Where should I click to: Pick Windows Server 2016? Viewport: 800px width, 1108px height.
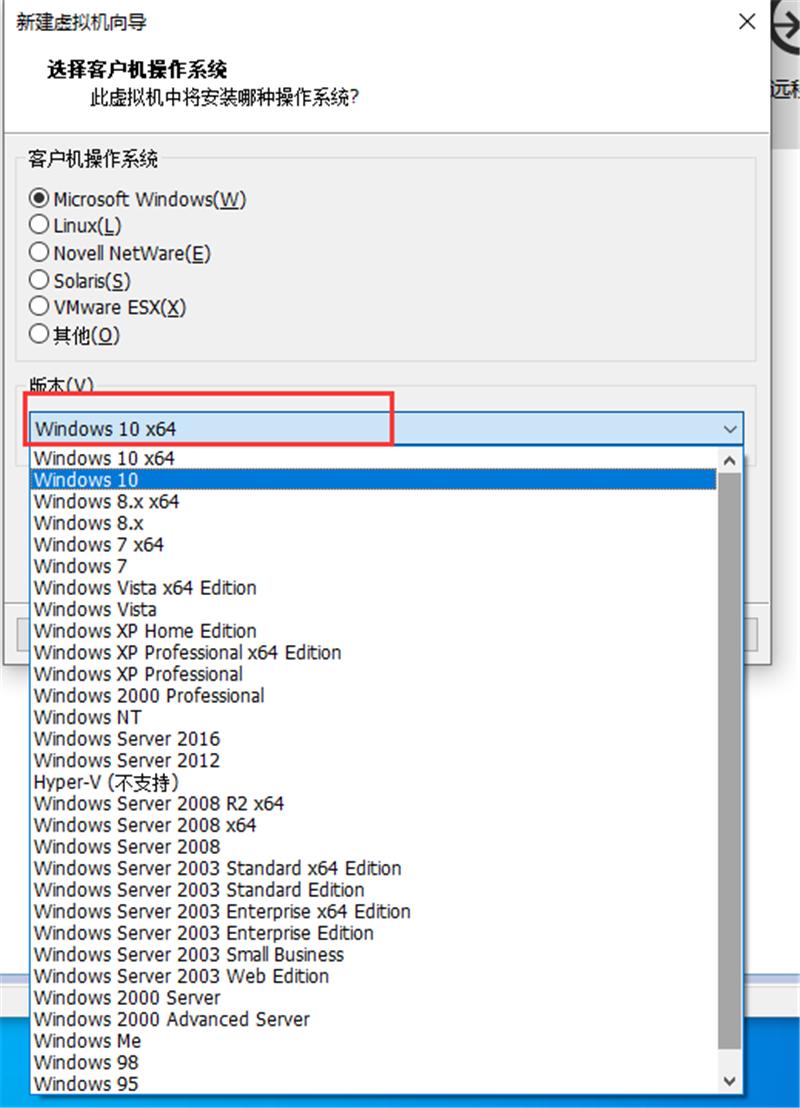[x=374, y=738]
